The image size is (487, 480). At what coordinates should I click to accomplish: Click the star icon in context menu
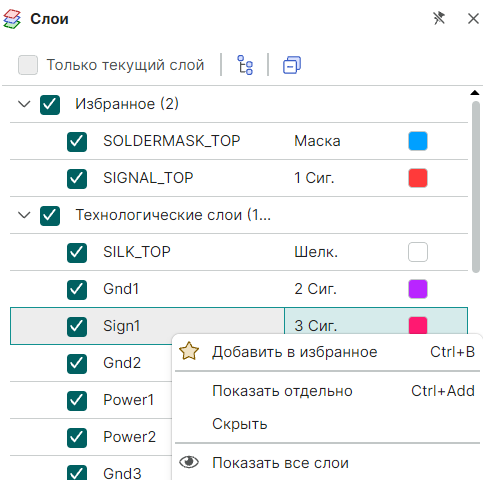pyautogui.click(x=189, y=351)
